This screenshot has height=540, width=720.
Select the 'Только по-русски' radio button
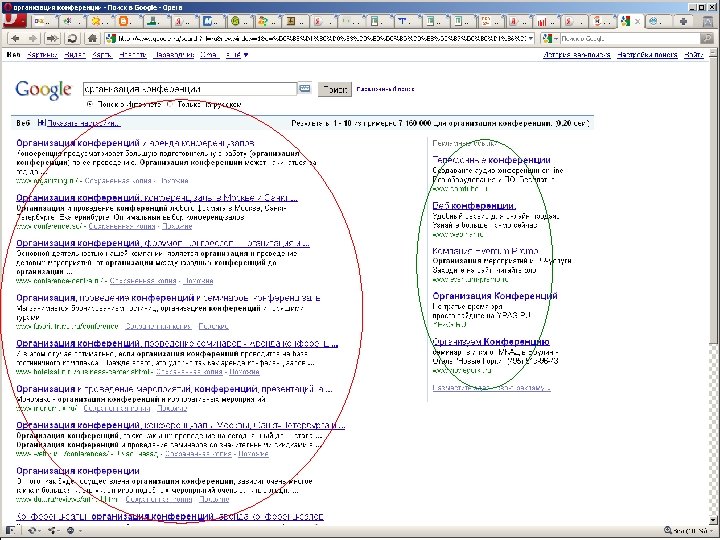pyautogui.click(x=169, y=104)
